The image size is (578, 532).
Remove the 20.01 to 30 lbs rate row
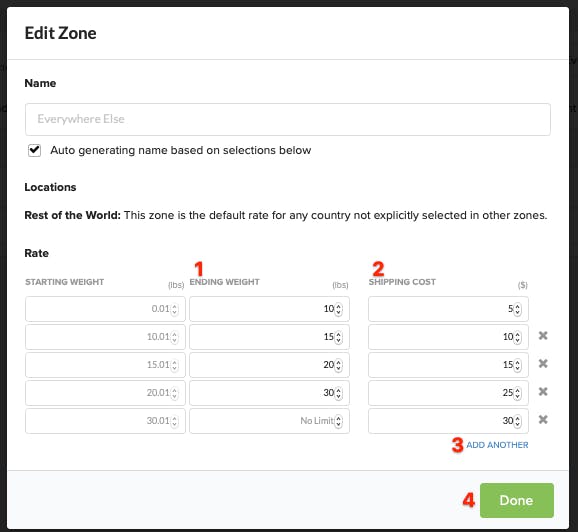543,392
